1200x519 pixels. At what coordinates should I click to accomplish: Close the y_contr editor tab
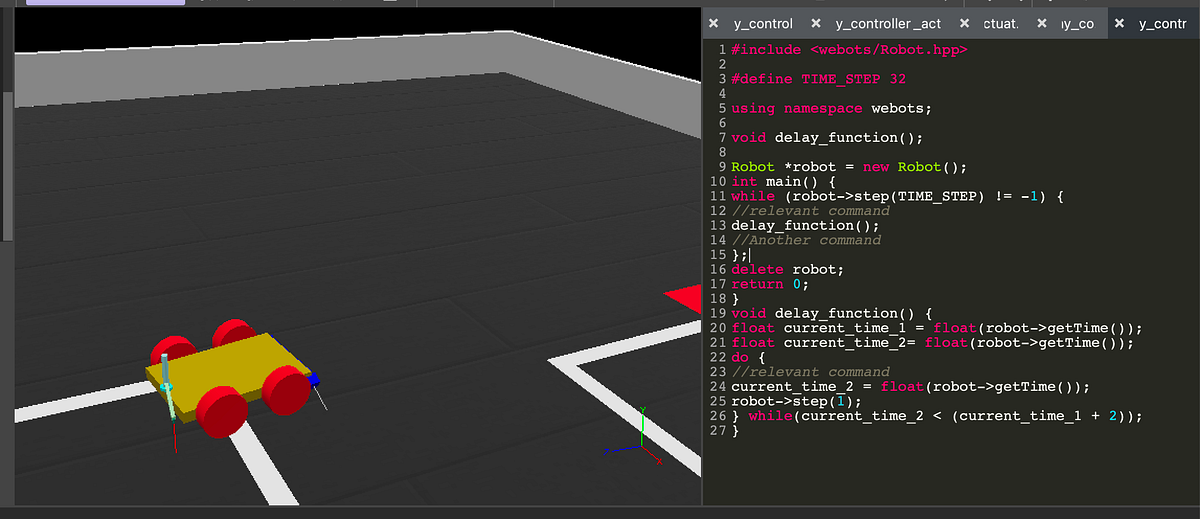click(x=1119, y=23)
